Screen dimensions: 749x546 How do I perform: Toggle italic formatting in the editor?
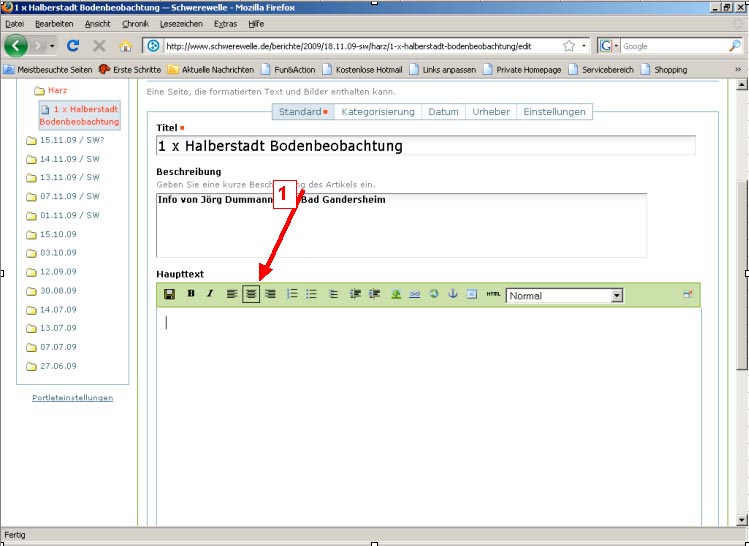tap(210, 294)
